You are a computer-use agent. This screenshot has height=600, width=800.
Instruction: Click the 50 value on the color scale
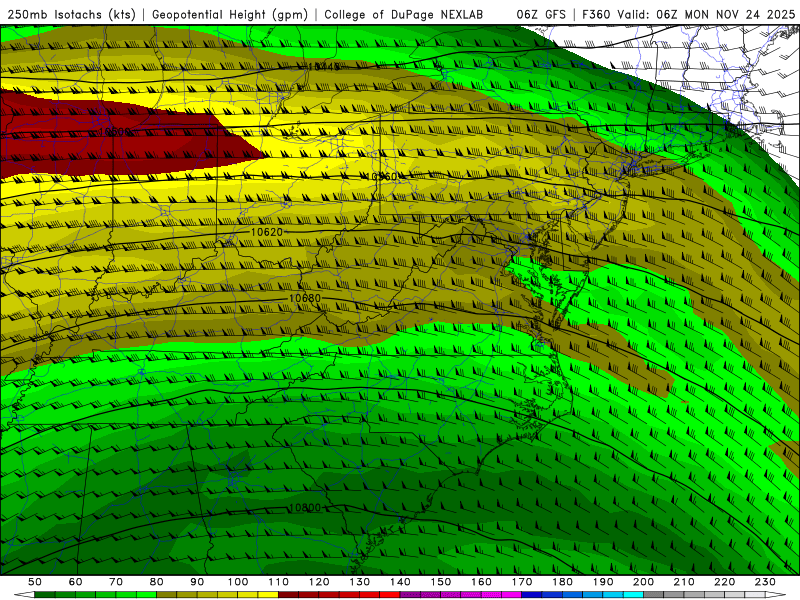point(35,582)
